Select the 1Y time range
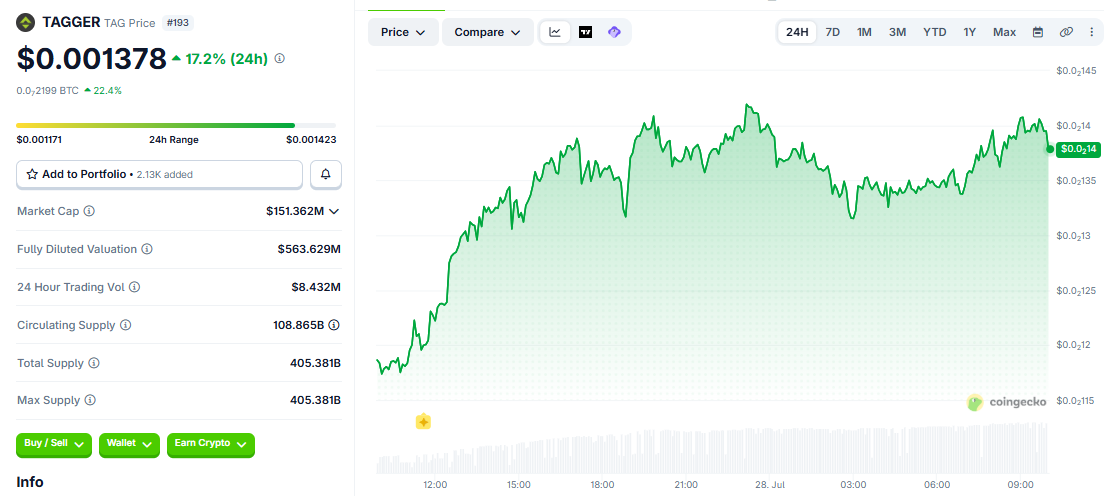This screenshot has width=1114, height=496. (x=970, y=32)
